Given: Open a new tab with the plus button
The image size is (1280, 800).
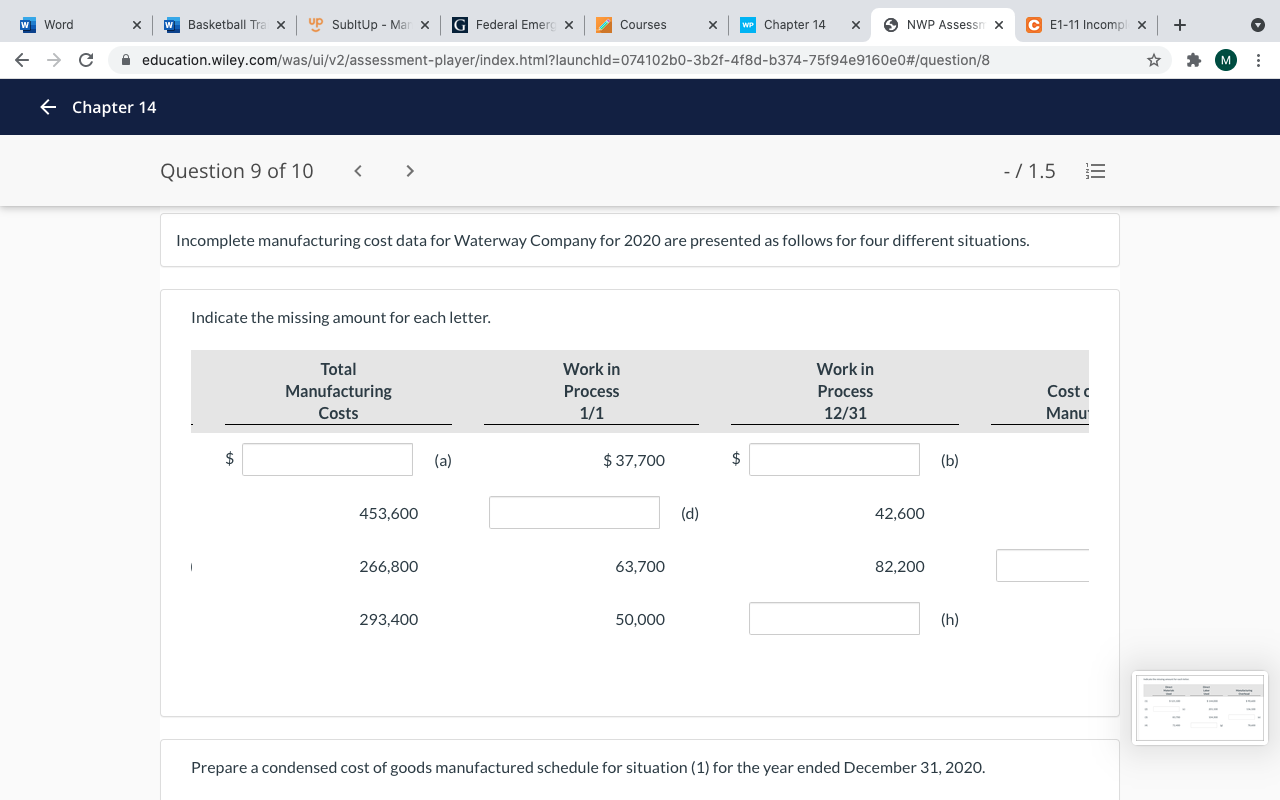Looking at the screenshot, I should pos(1180,24).
